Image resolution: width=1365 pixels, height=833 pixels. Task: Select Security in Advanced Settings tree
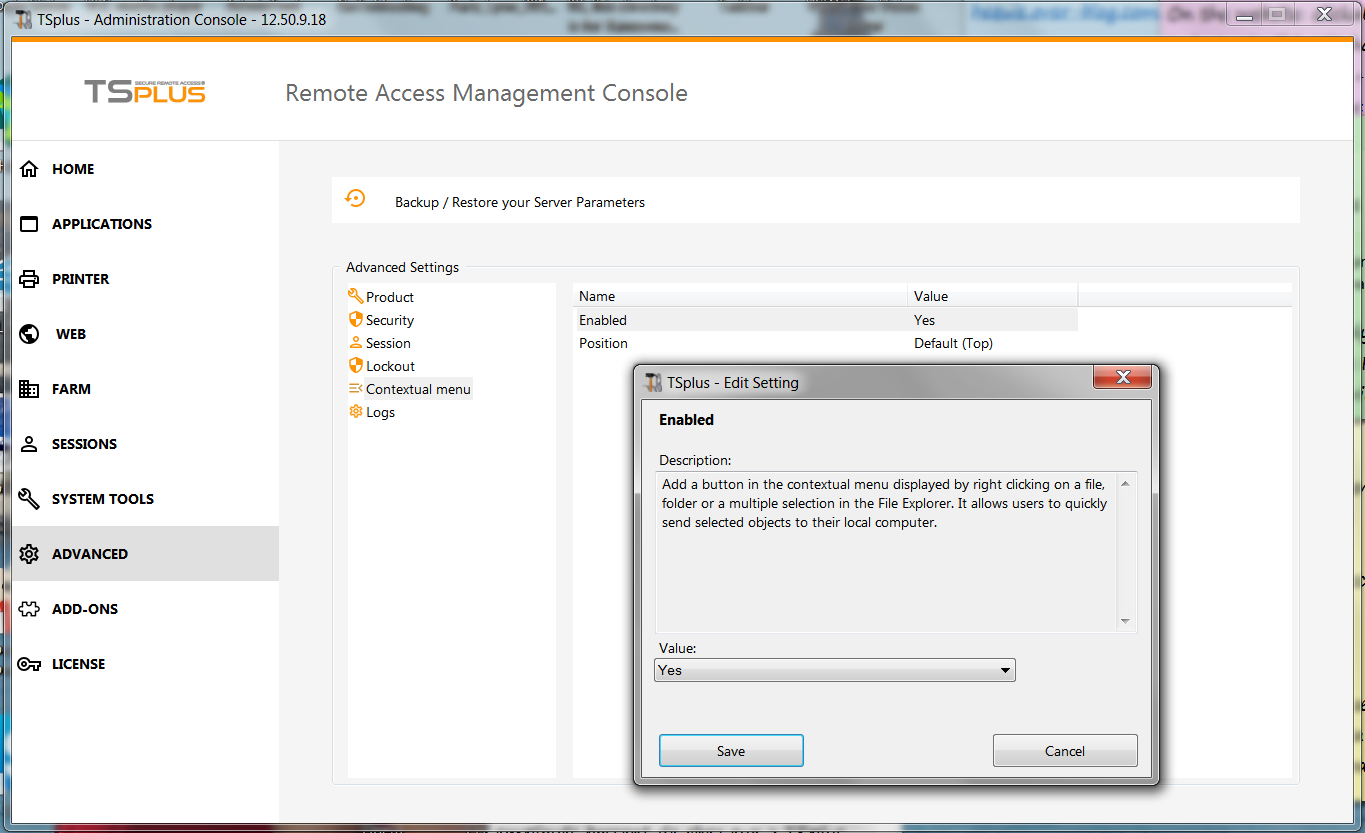click(389, 320)
